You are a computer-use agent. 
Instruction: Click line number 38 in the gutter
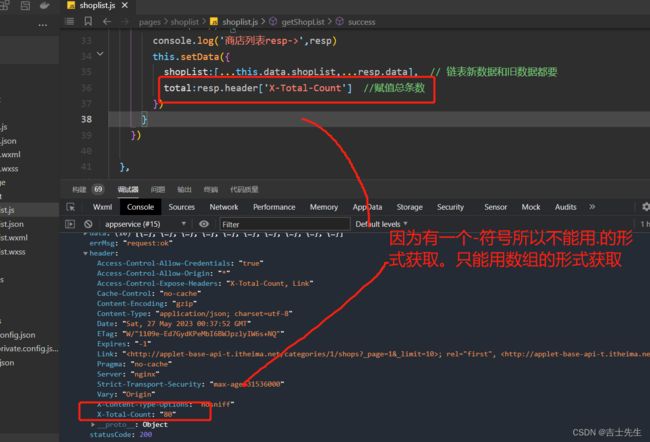click(87, 119)
